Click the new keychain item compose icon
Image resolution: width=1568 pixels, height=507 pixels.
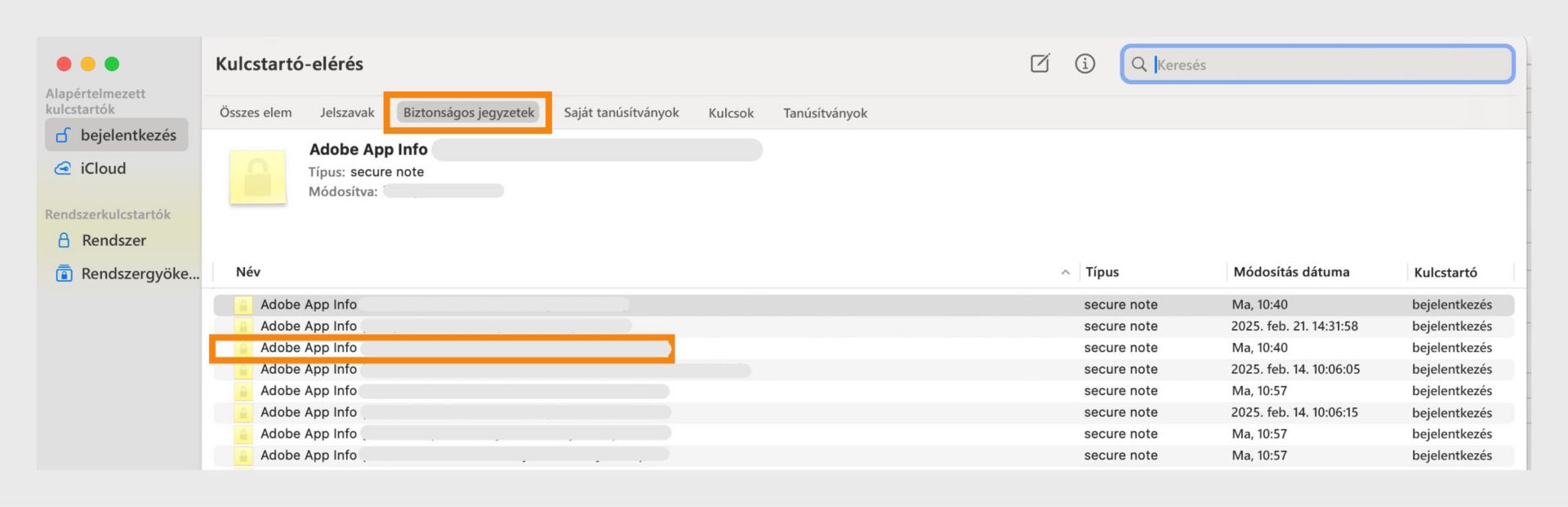coord(1040,64)
